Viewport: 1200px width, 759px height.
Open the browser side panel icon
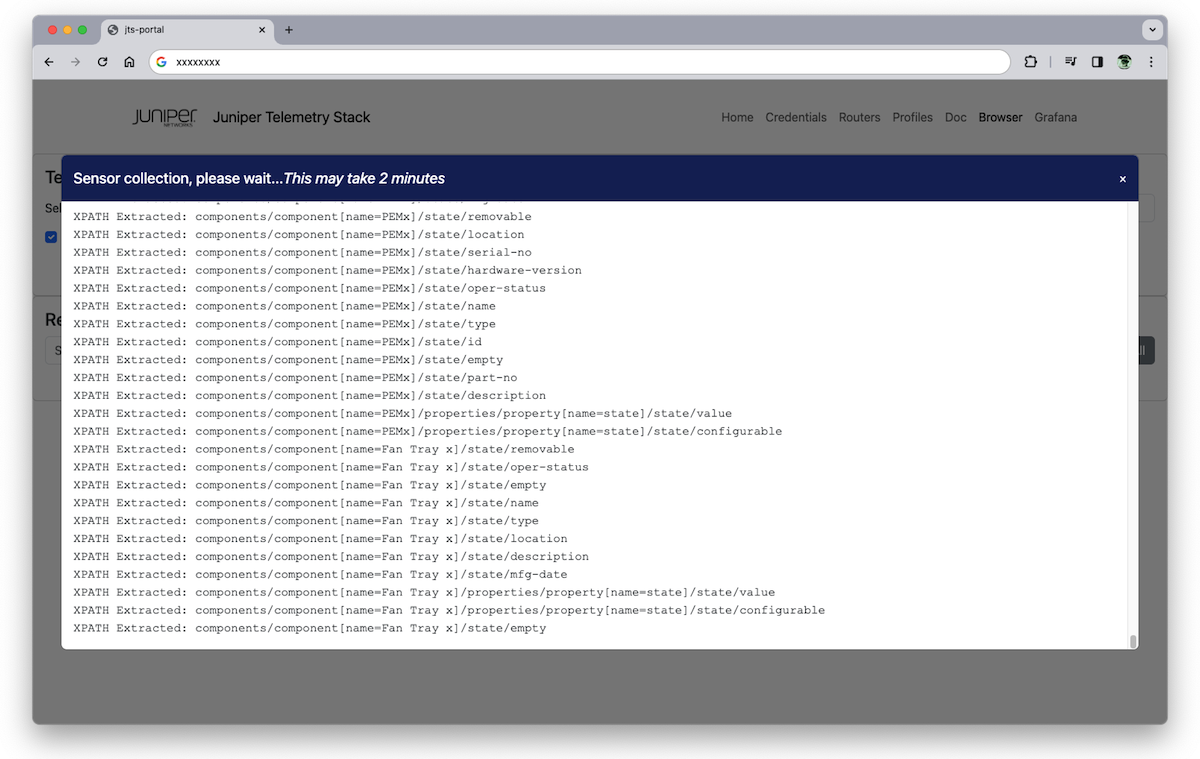tap(1097, 61)
